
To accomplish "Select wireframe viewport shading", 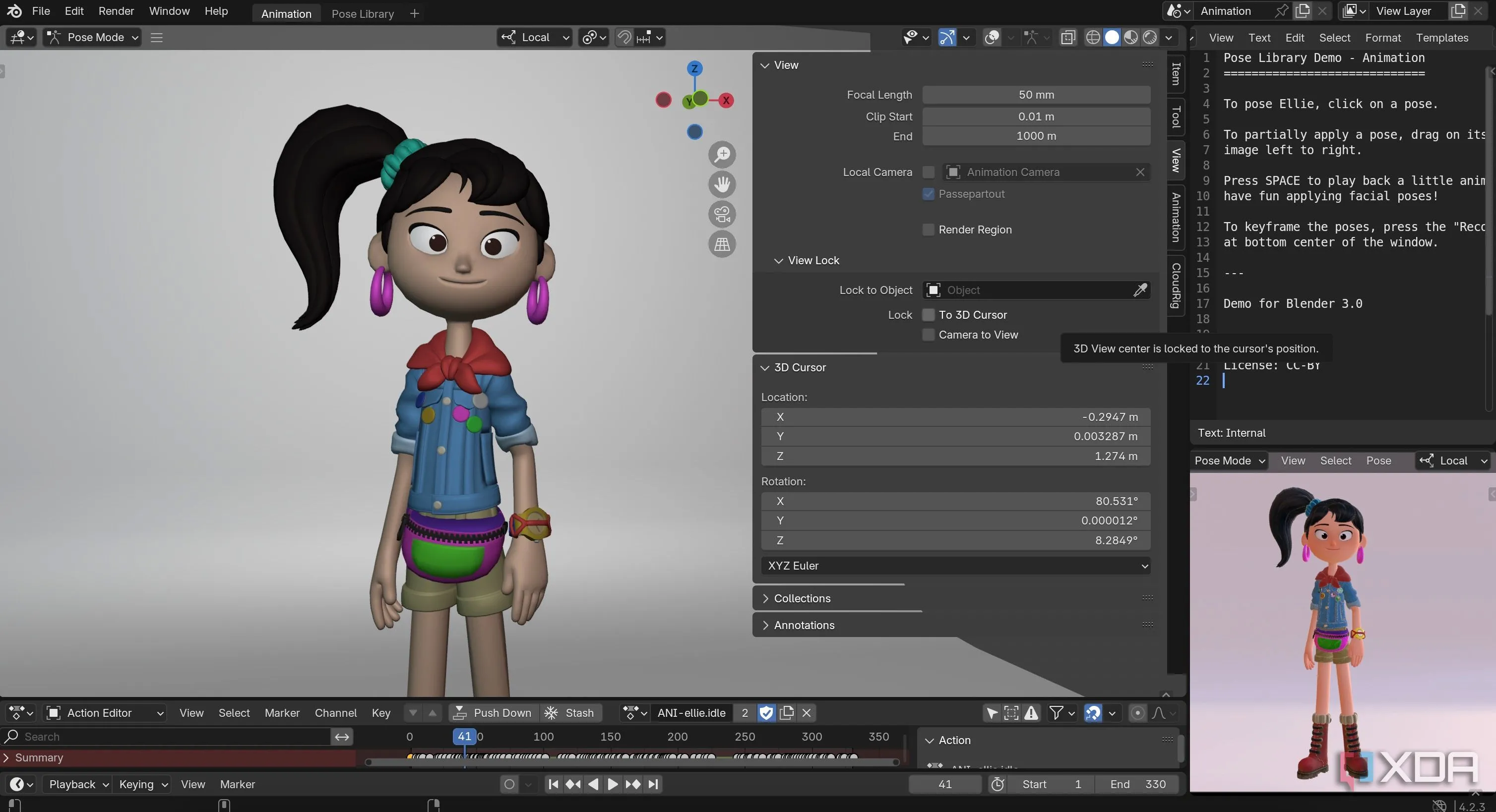I will coord(1092,38).
